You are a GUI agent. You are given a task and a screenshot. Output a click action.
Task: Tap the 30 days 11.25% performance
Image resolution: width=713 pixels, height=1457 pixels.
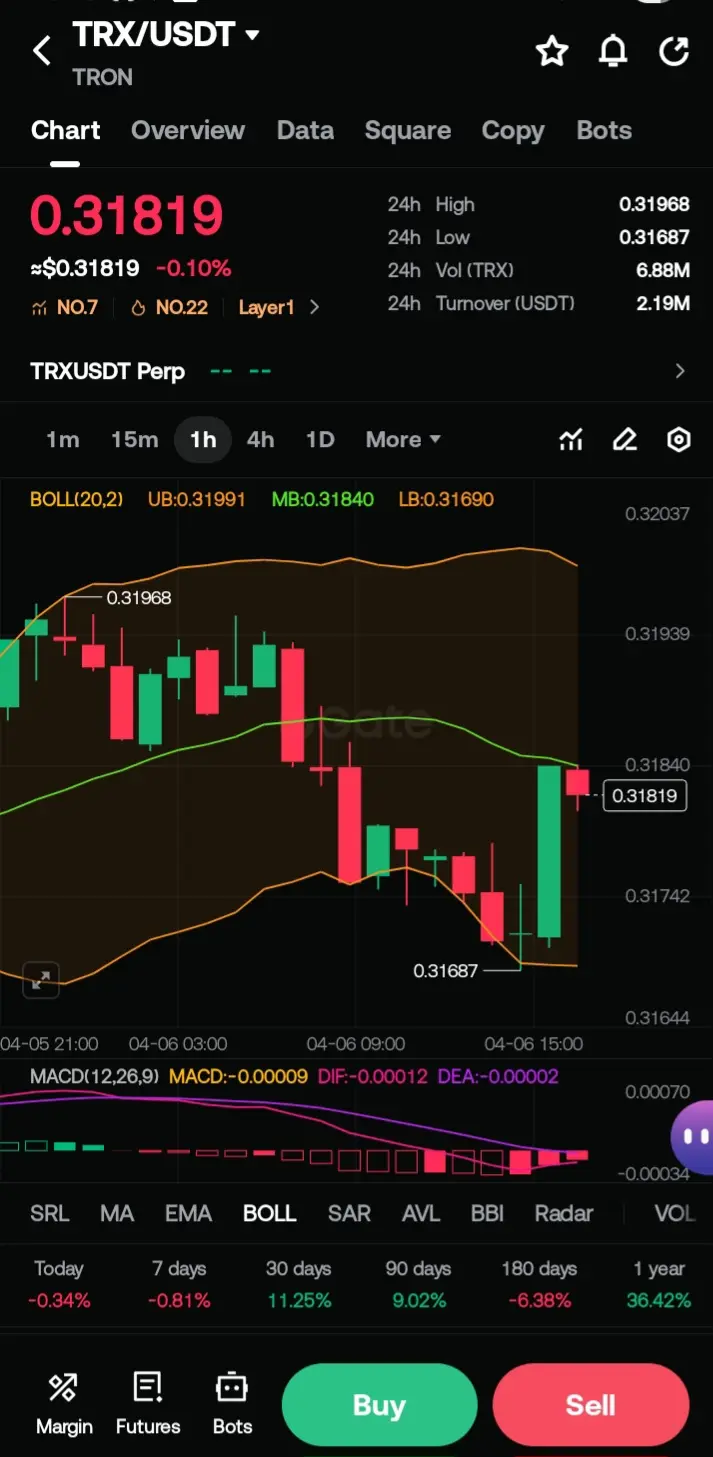point(299,1284)
